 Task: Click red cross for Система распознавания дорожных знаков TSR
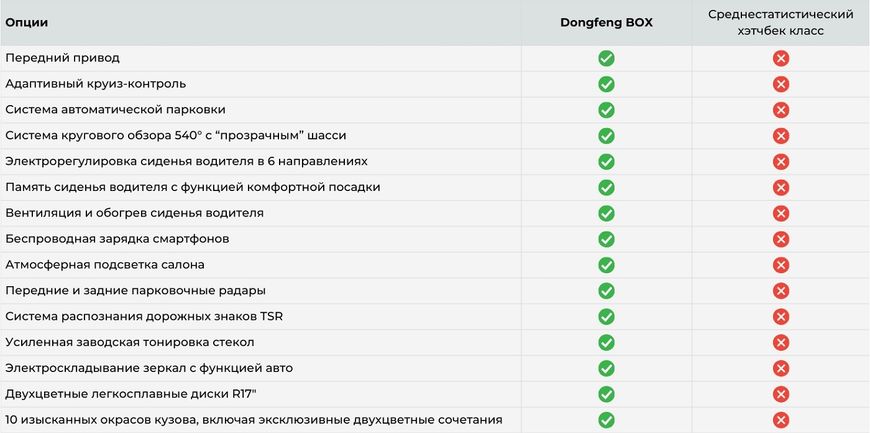781,316
